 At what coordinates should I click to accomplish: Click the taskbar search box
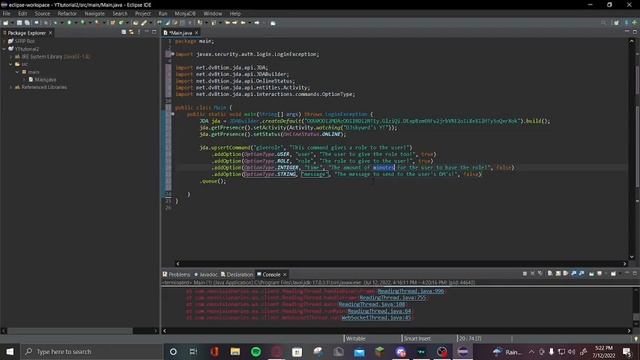[x=91, y=351]
